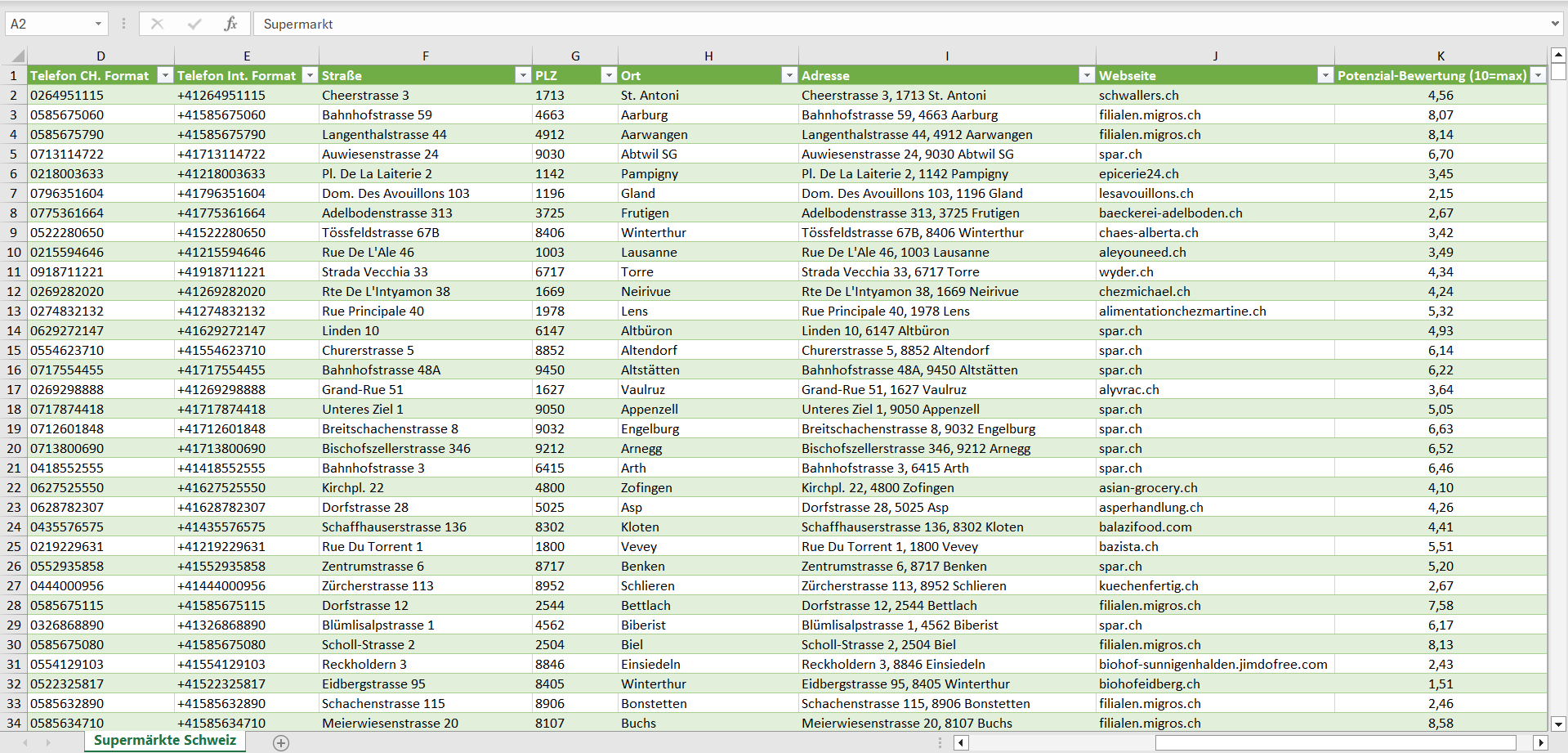The image size is (1568, 753).
Task: Select column D header
Action: (101, 56)
